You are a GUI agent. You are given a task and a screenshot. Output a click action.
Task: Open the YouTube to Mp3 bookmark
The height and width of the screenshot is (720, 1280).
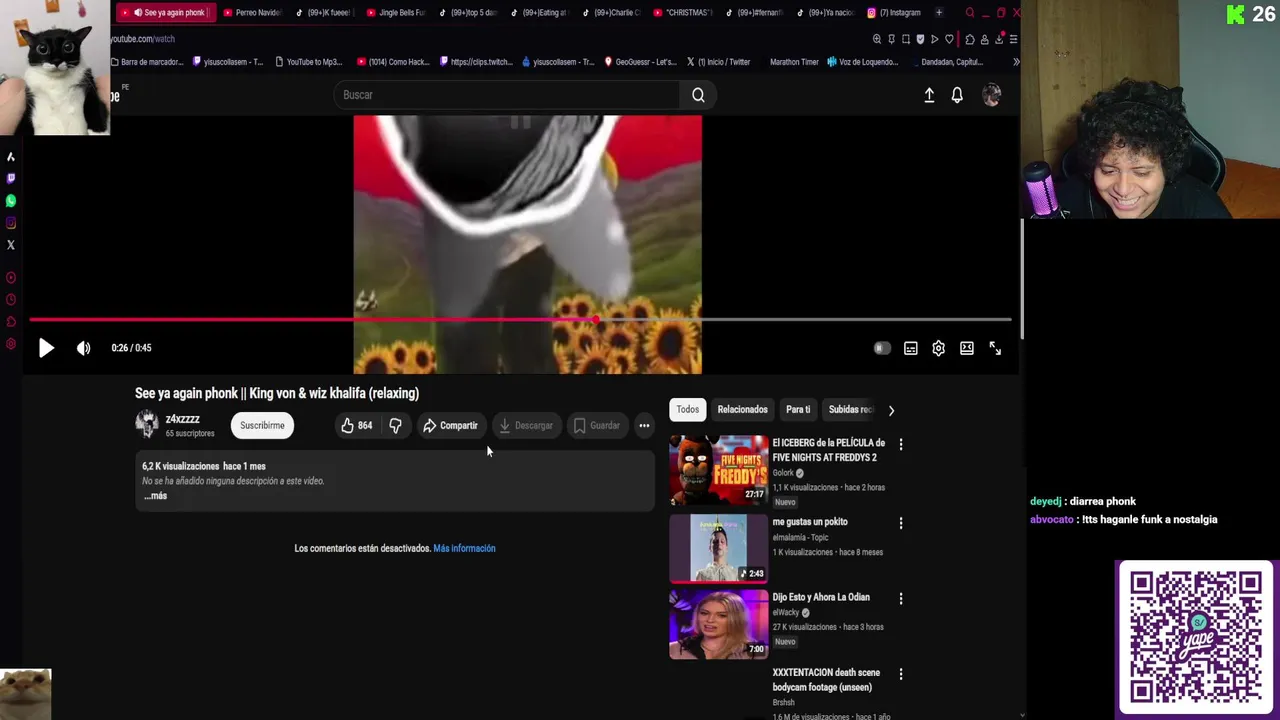coord(308,62)
